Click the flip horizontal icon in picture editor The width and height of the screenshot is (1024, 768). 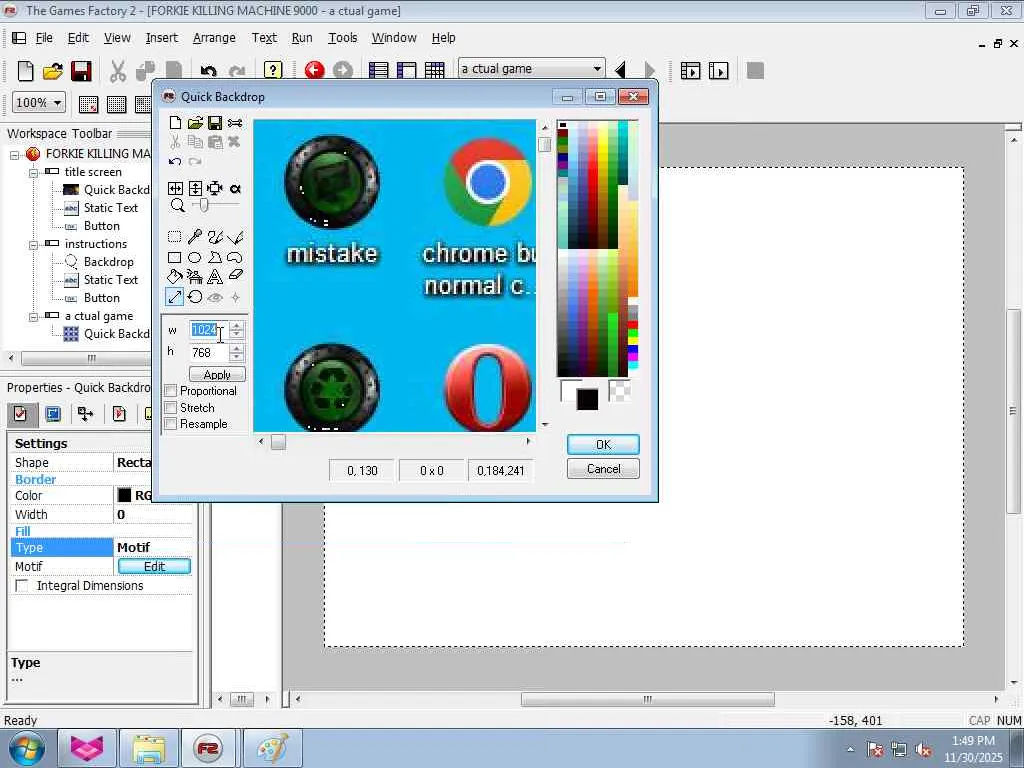point(175,189)
